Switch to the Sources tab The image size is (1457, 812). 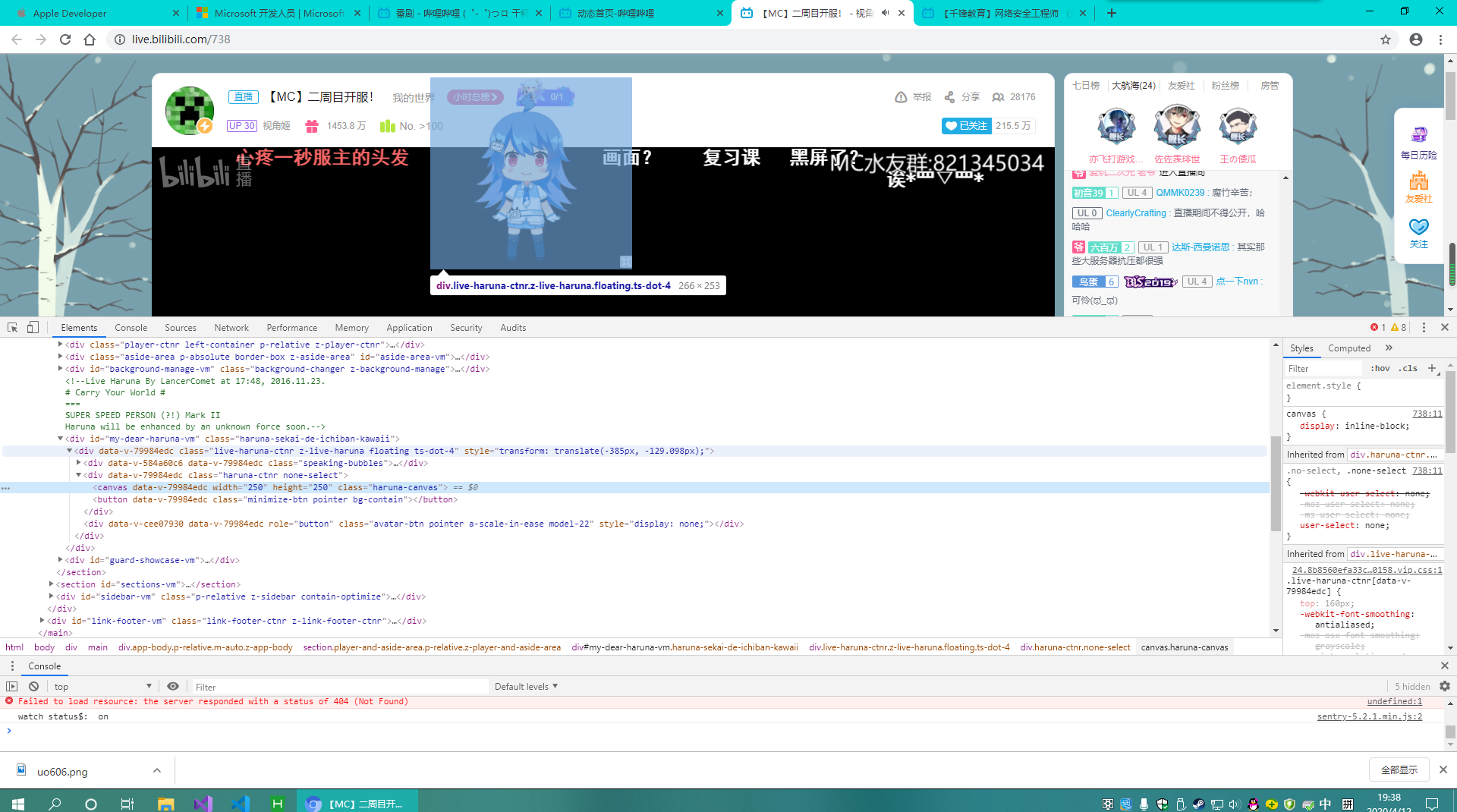click(180, 328)
